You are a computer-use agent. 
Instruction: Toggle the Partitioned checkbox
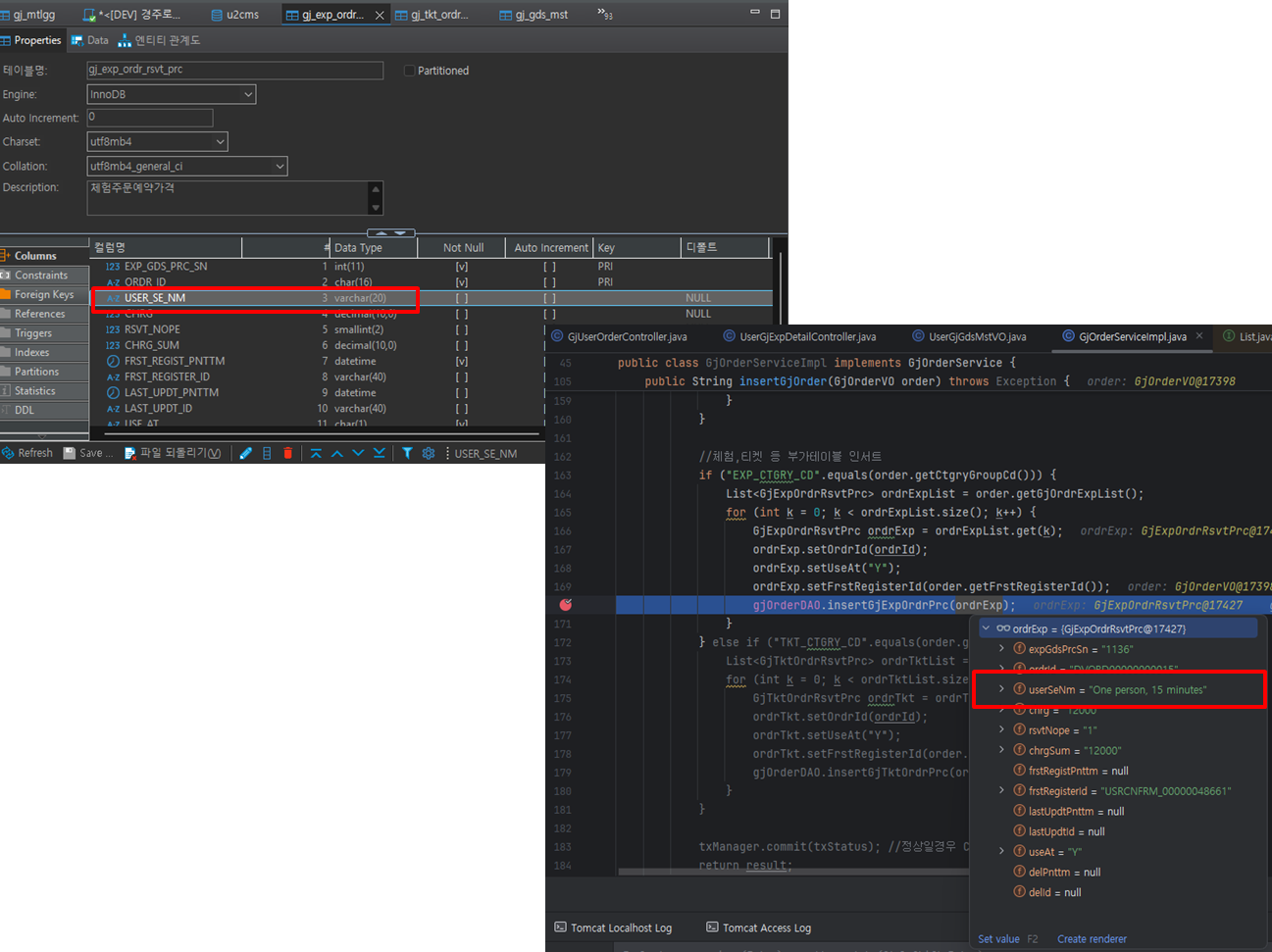click(409, 71)
